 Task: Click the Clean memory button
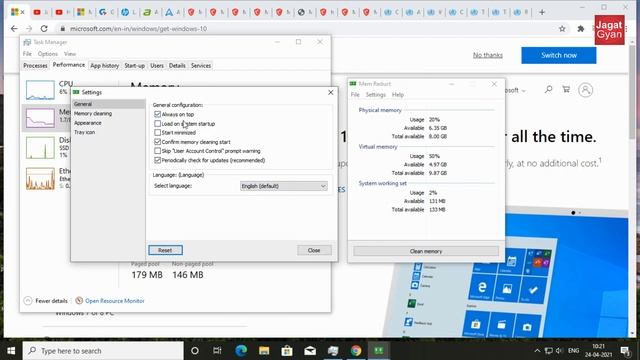click(426, 251)
